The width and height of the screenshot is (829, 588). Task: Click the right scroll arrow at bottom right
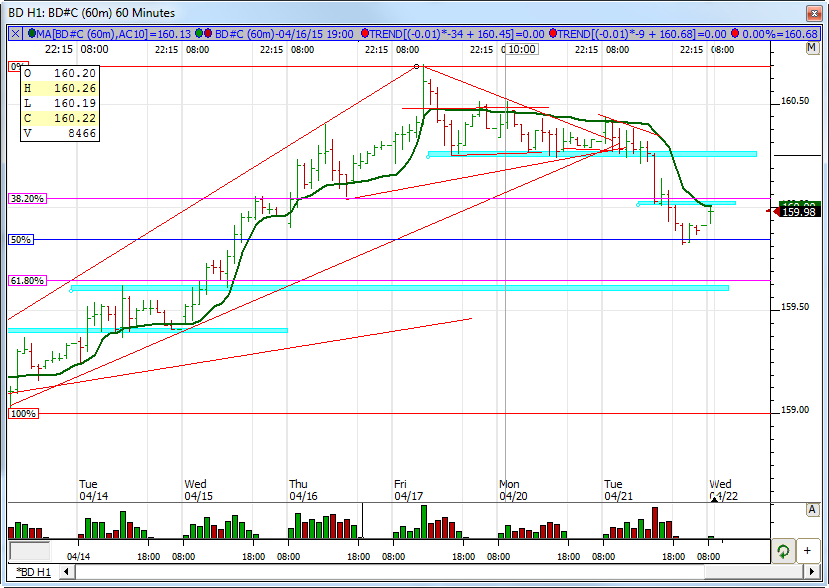[x=813, y=572]
